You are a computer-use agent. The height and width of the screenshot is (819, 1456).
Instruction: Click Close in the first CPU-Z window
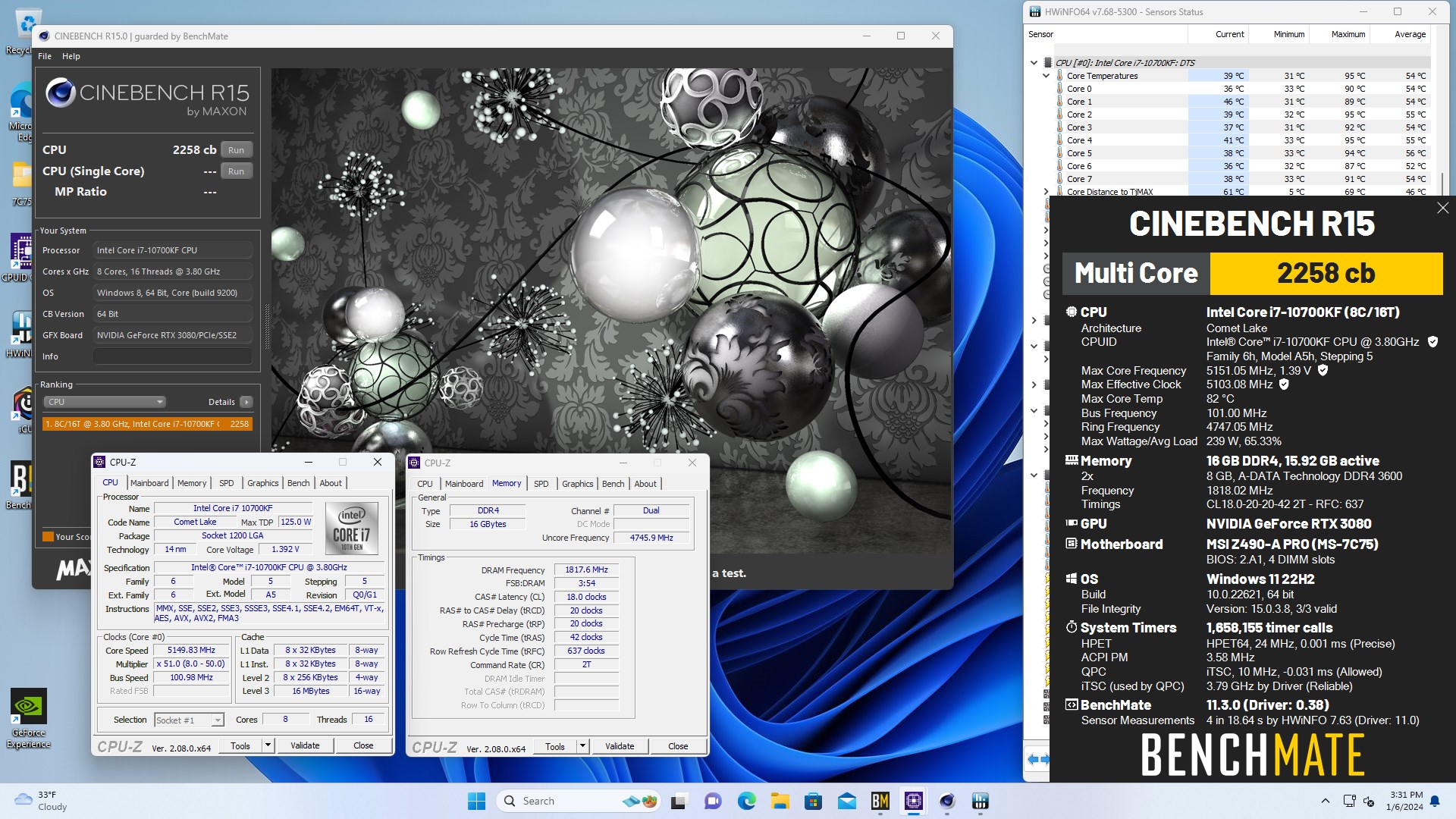pyautogui.click(x=363, y=745)
